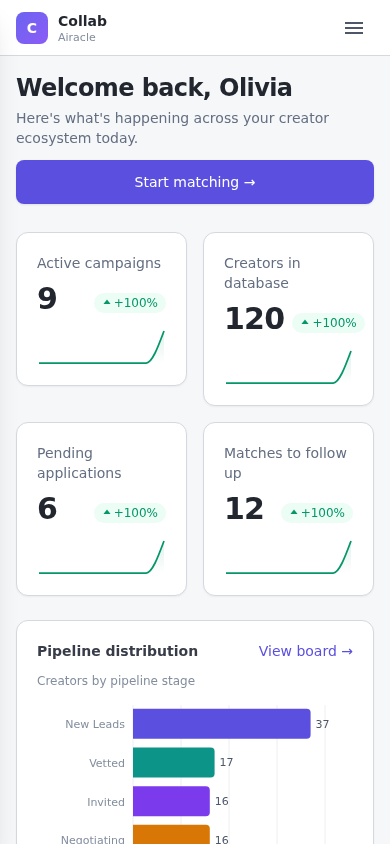Click the +100% badge next to 12
The width and height of the screenshot is (390, 844).
(317, 513)
